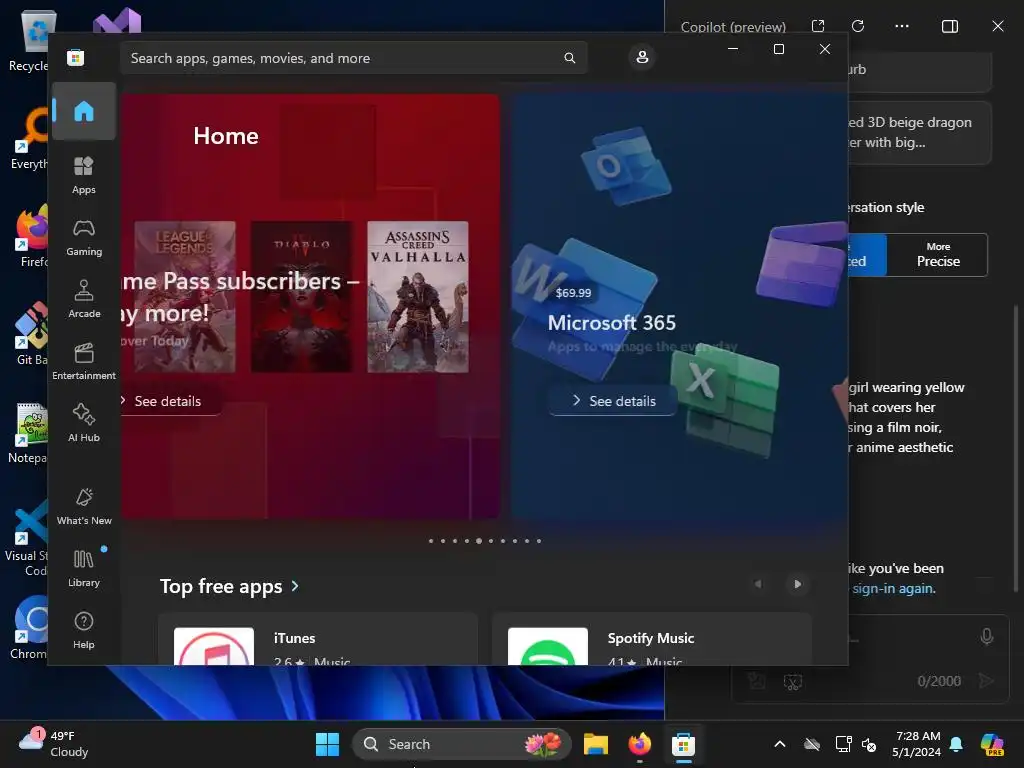Click Copilot suggestion about girl wearing yellow
1024x768 pixels.
pos(908,417)
